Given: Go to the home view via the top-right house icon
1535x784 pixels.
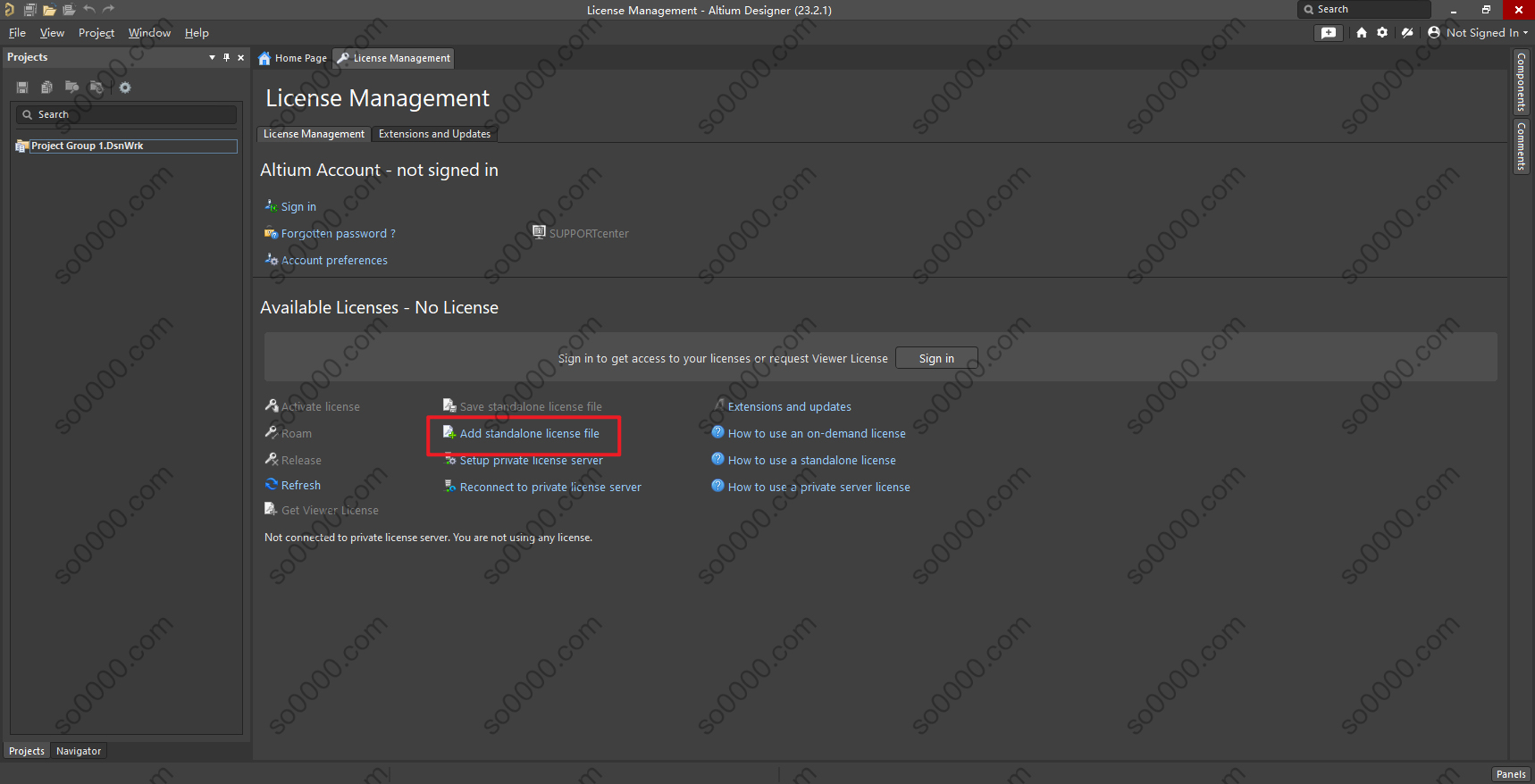Looking at the screenshot, I should 1361,32.
